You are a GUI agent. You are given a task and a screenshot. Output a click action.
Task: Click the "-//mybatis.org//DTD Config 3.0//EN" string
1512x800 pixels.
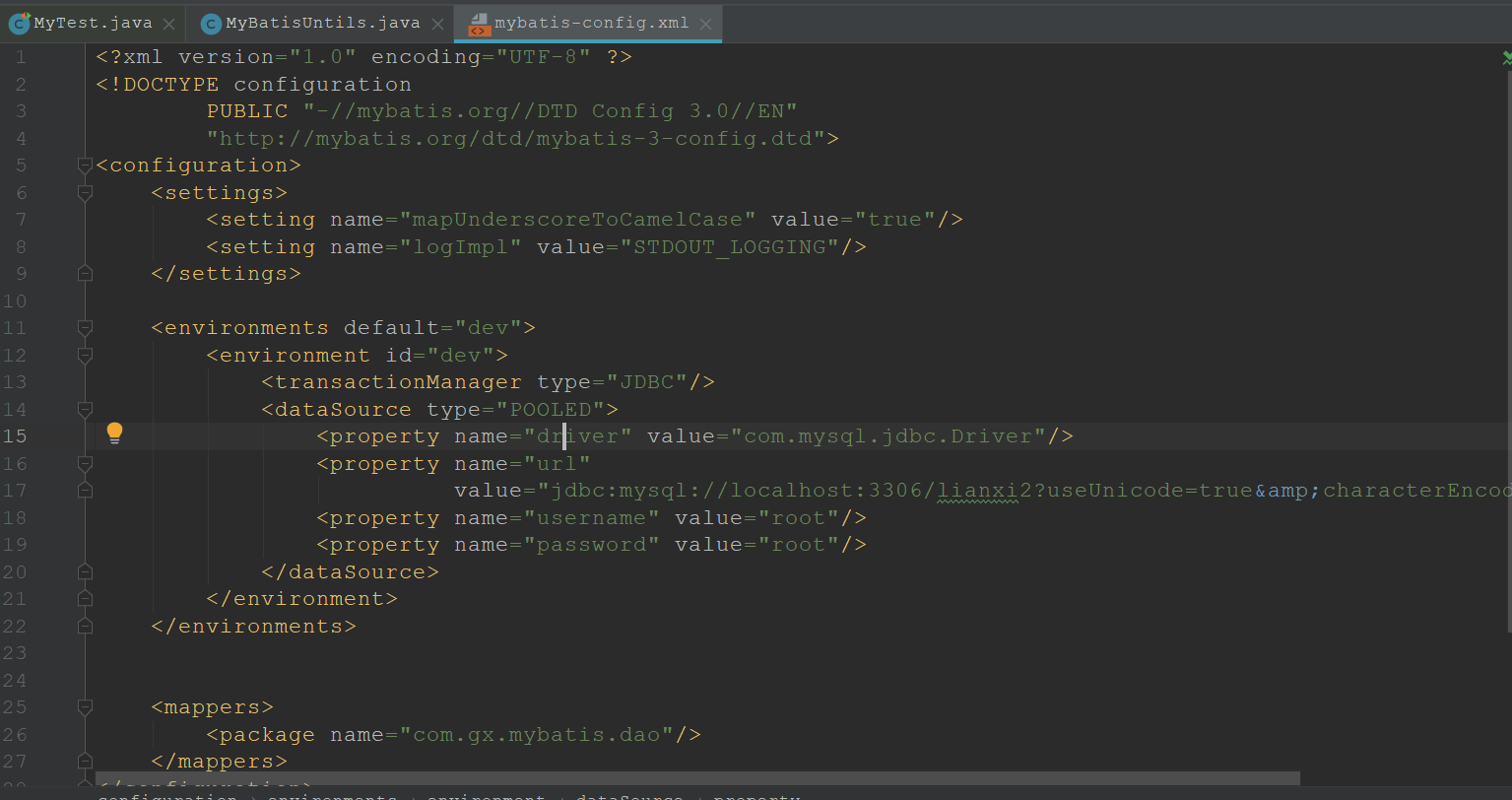(x=550, y=111)
